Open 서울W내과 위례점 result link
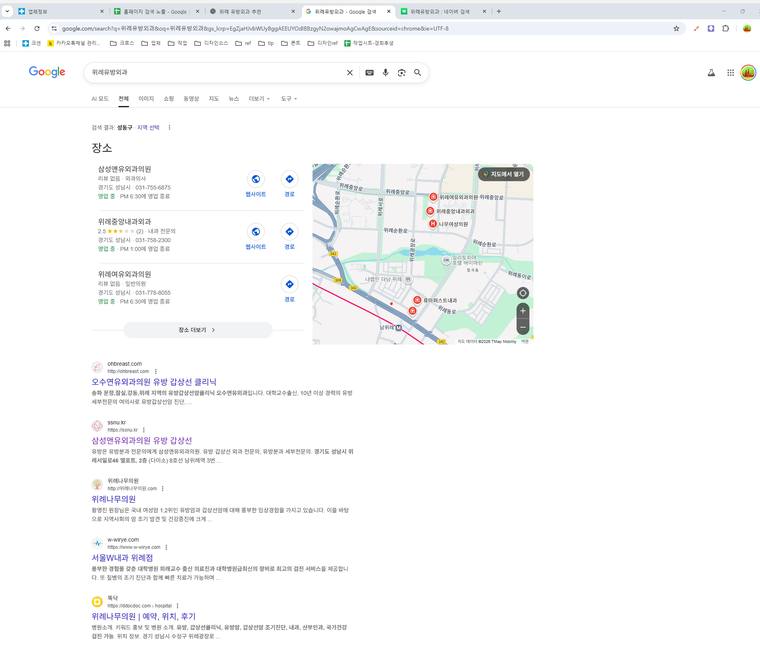The height and width of the screenshot is (648, 760). [x=122, y=558]
